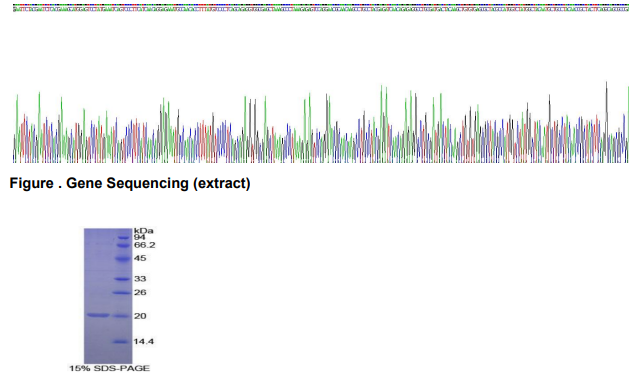Viewport: 638px width, 385px height.
Task: Select the '15% SDS-PAGE' label
Action: point(109,368)
